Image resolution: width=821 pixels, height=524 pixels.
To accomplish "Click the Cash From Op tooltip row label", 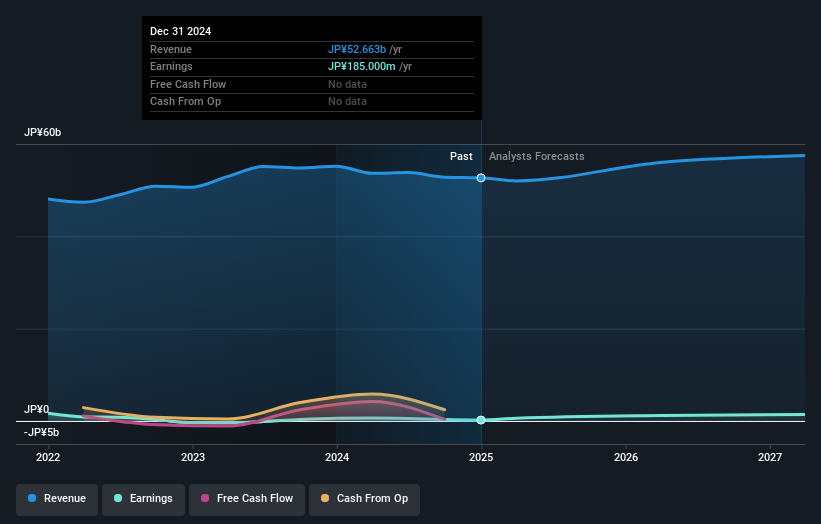I will tap(185, 102).
